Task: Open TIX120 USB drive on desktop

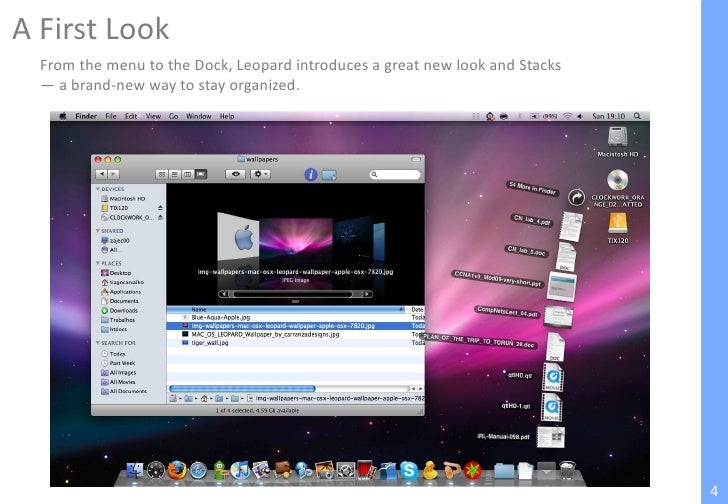Action: pyautogui.click(x=618, y=223)
